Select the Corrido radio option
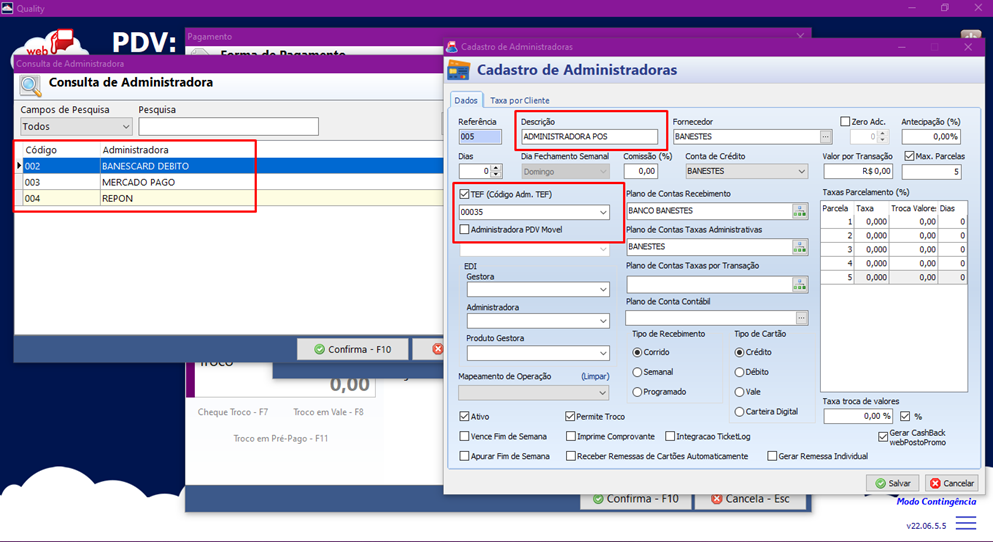993x542 pixels. (637, 352)
